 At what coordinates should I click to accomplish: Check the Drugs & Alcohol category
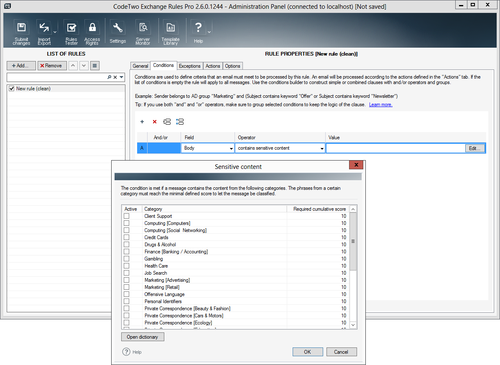[x=127, y=244]
